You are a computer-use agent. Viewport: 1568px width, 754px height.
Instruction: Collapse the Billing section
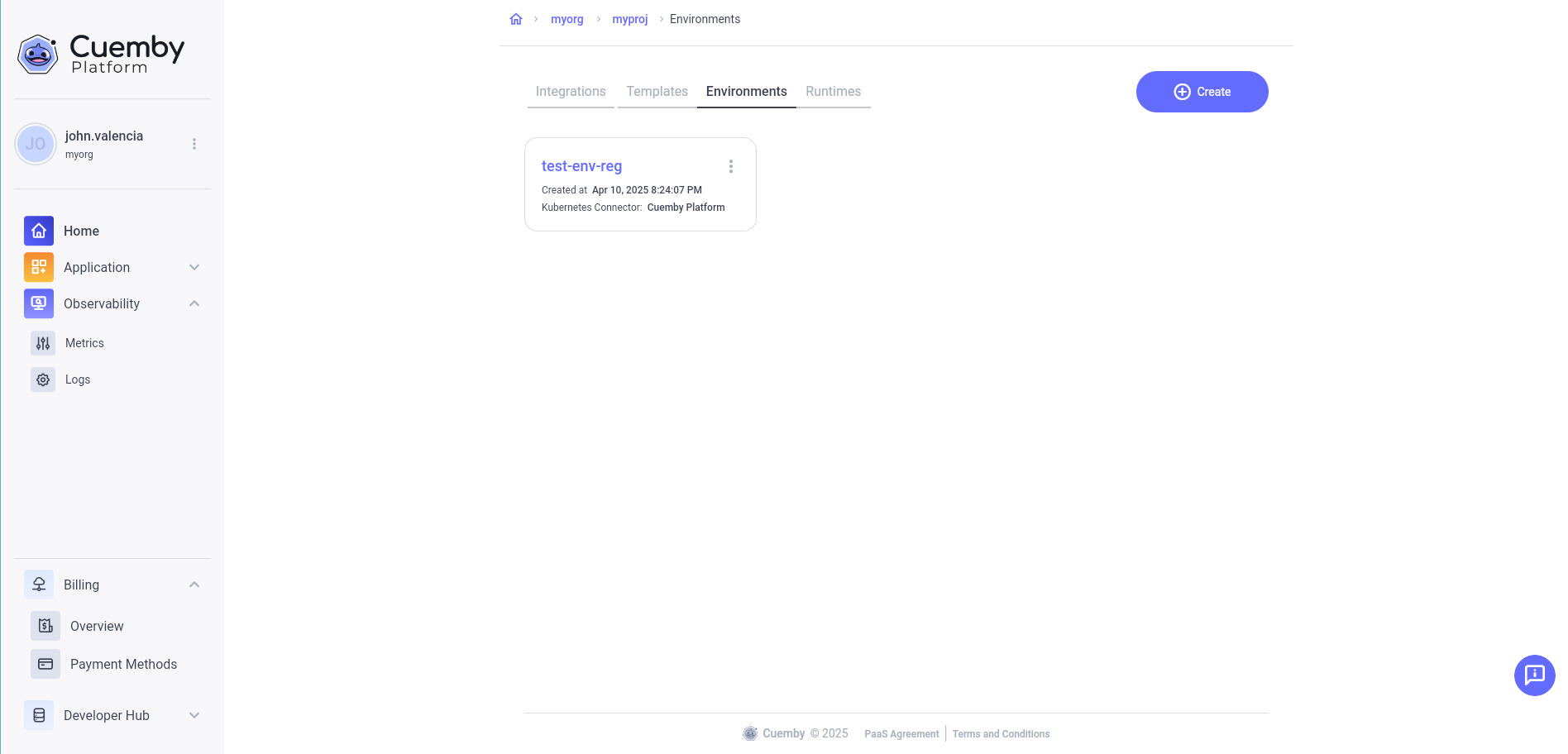(194, 584)
